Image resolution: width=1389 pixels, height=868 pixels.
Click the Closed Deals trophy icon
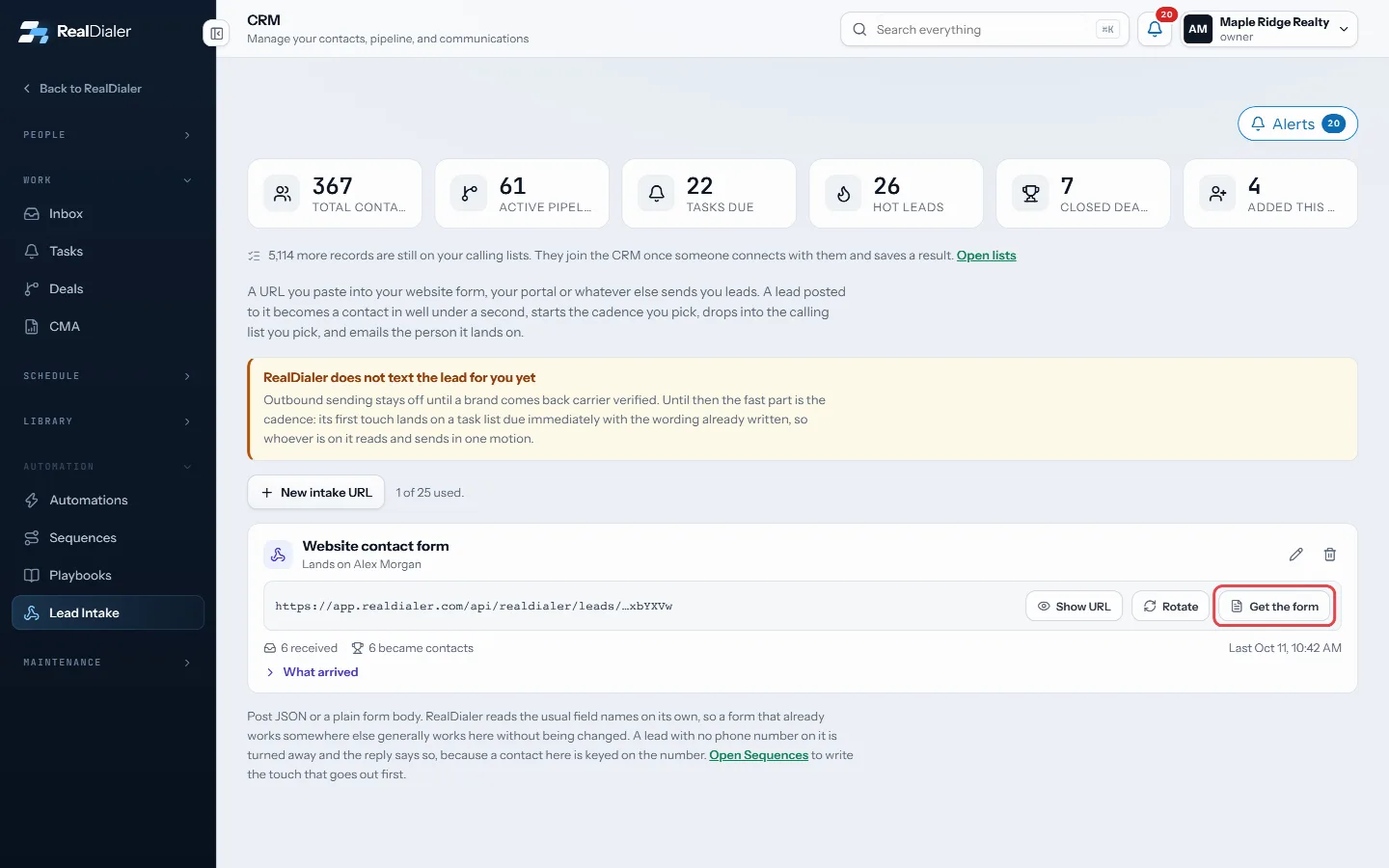(1030, 194)
